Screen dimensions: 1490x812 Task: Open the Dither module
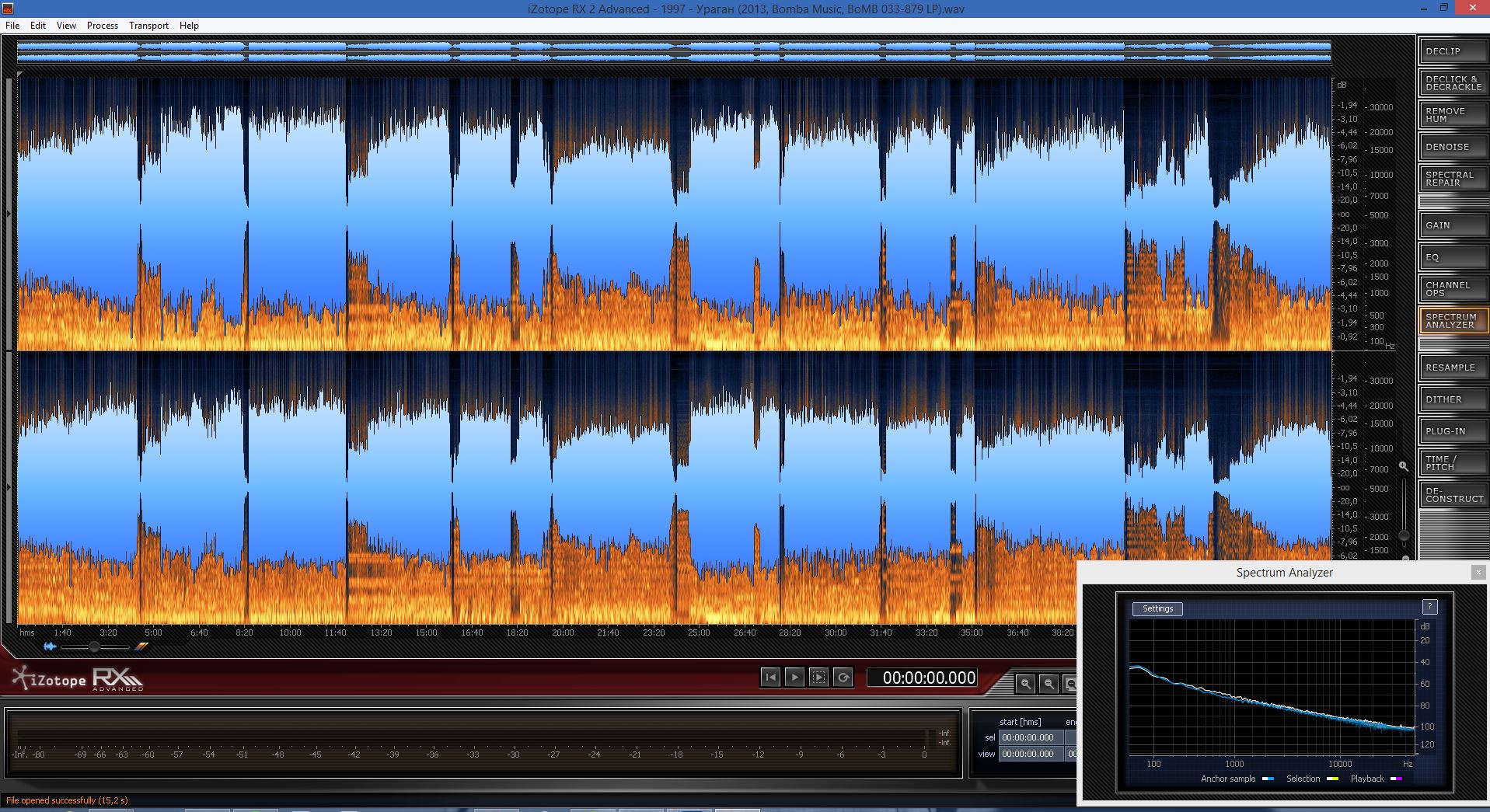click(1453, 399)
